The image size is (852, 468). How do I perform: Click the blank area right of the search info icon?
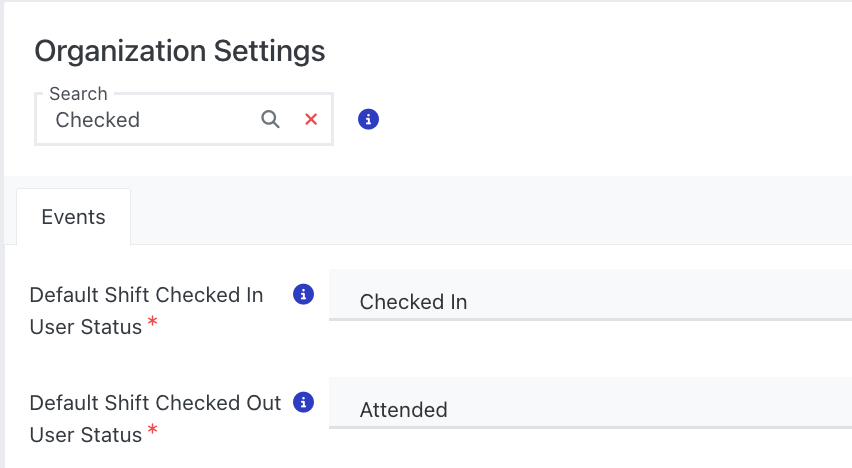click(x=600, y=119)
